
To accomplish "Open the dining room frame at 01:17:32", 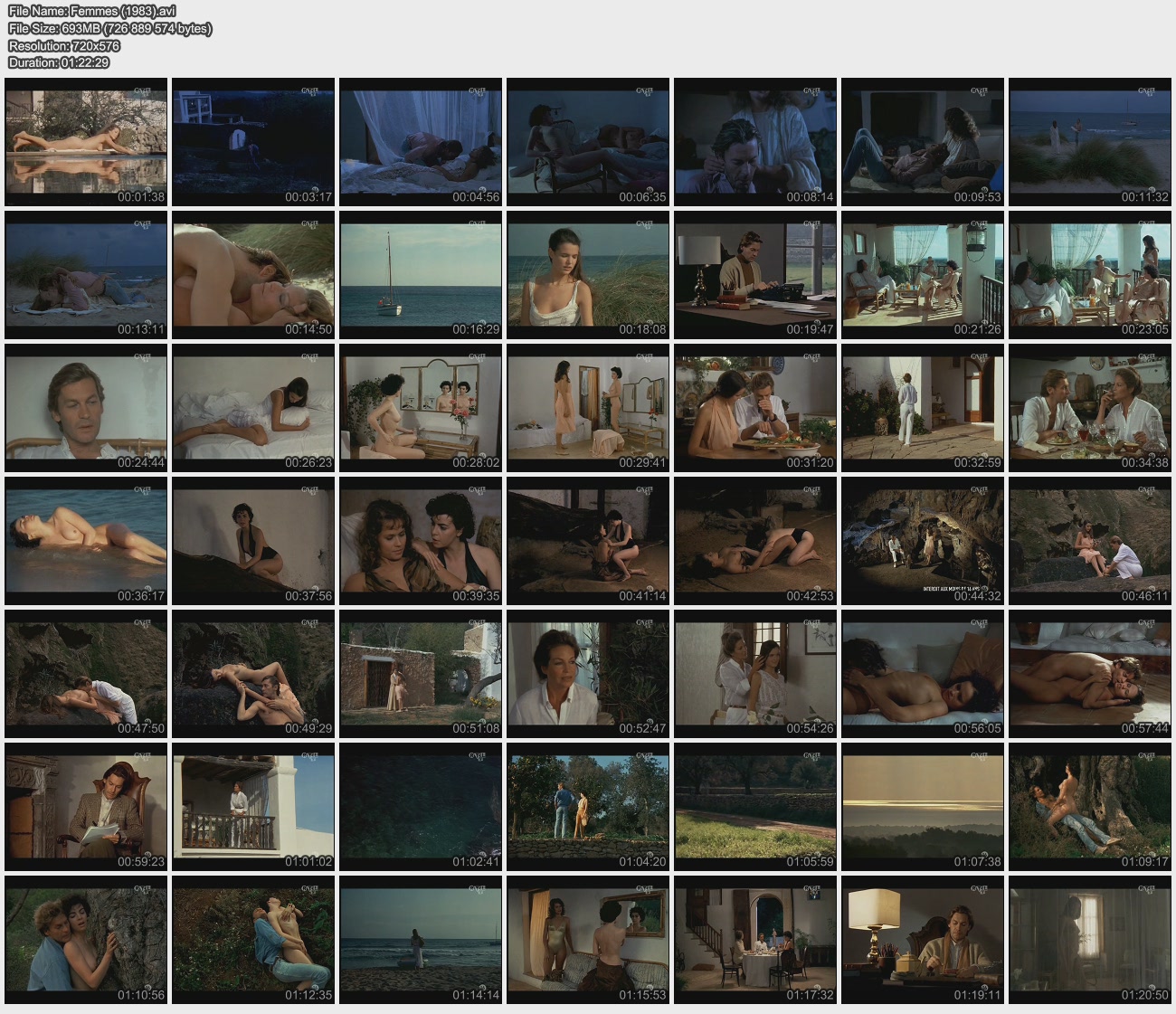I will (x=755, y=940).
